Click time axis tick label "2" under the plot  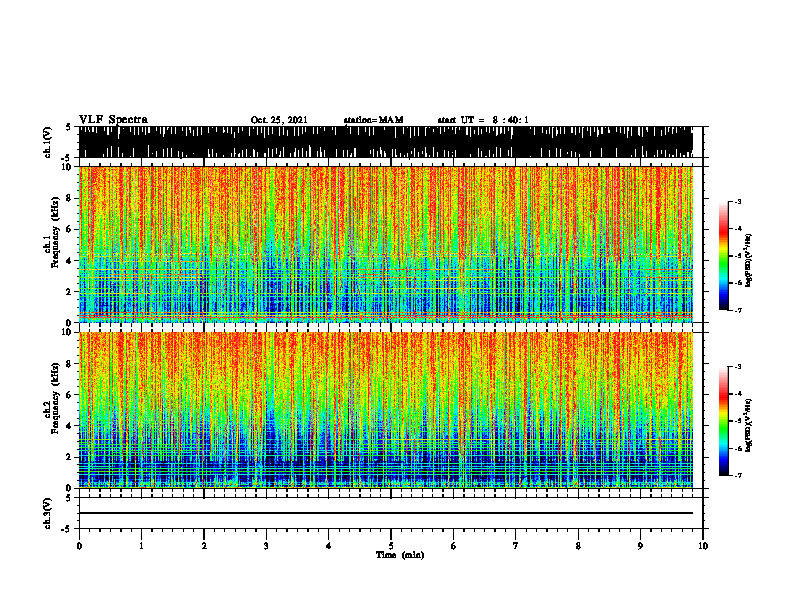click(x=204, y=546)
